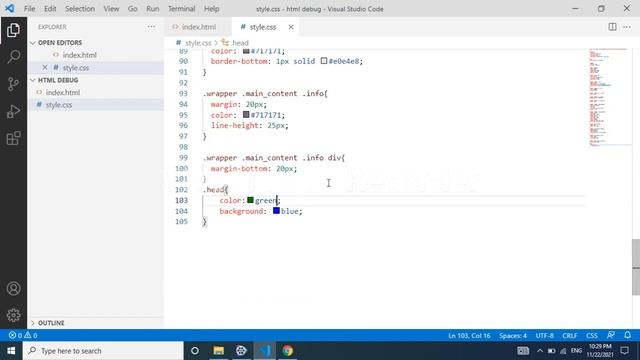640x360 pixels.
Task: Open the Terminal menu
Action: (182, 9)
